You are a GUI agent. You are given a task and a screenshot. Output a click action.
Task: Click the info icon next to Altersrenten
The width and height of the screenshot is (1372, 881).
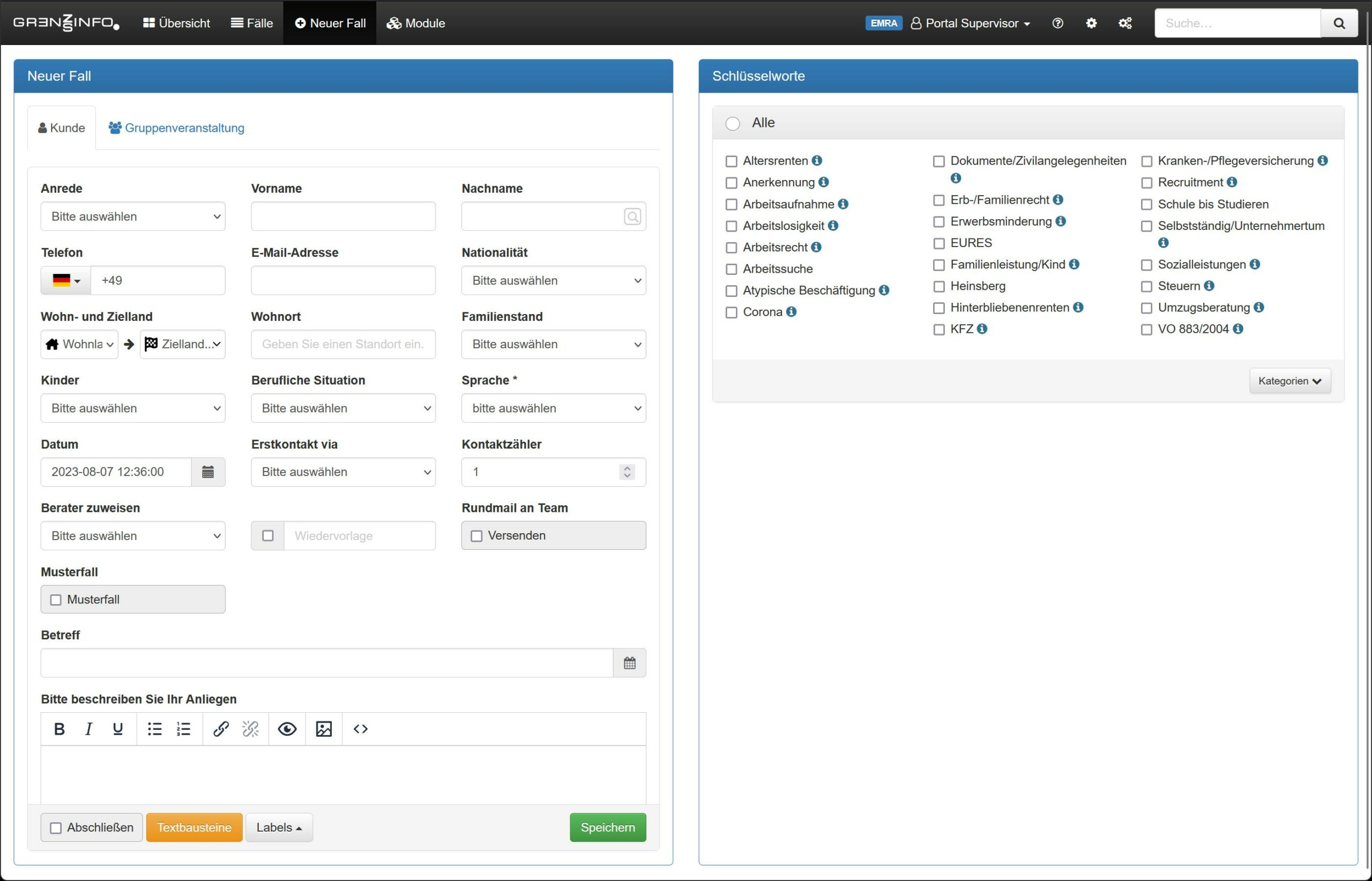click(817, 161)
